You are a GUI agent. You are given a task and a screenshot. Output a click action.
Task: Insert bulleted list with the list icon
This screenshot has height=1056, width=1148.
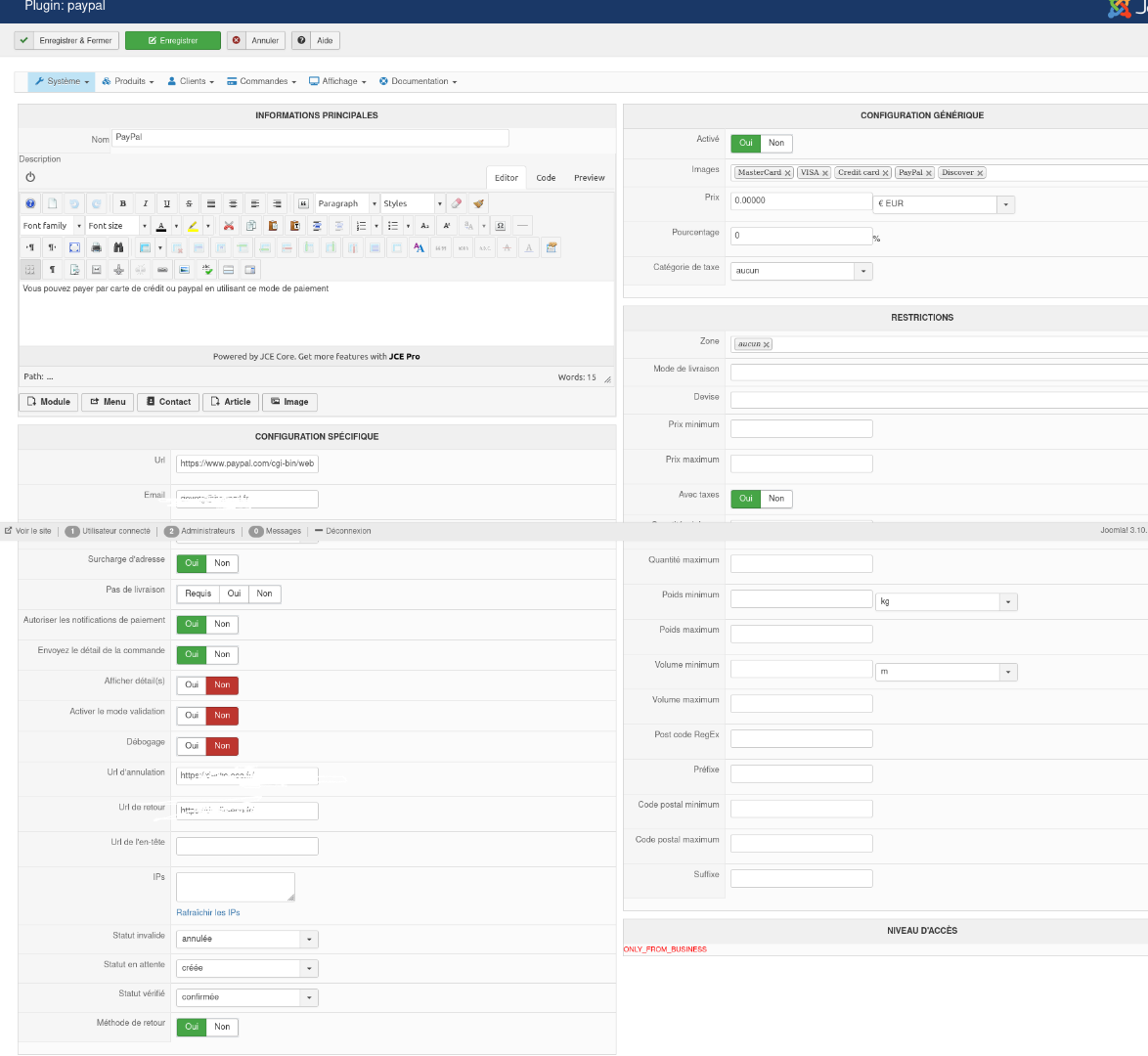[x=393, y=226]
